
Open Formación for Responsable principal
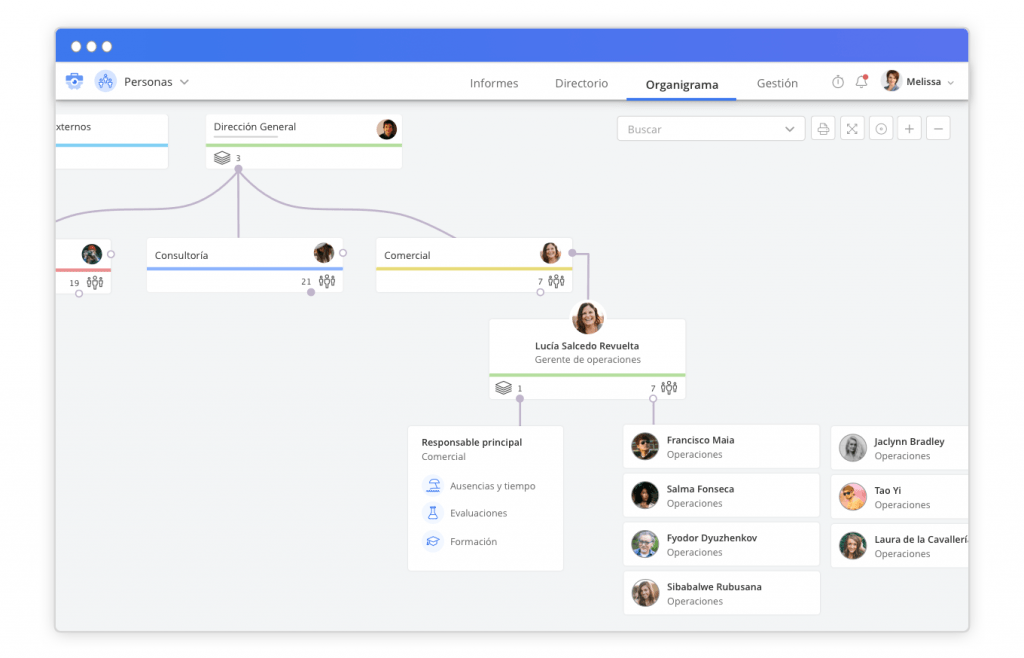pos(474,541)
